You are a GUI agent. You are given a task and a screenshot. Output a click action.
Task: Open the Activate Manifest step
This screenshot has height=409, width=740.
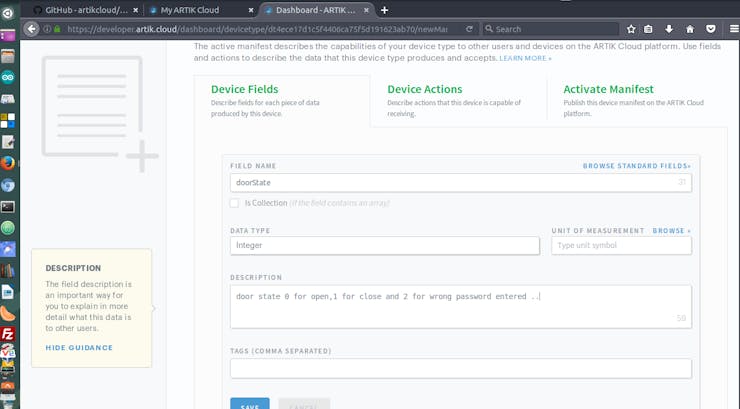click(x=637, y=101)
